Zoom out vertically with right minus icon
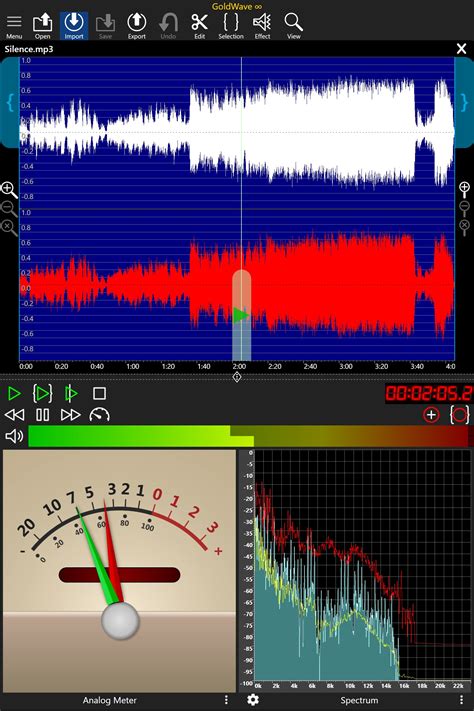Viewport: 474px width, 711px height. (464, 208)
